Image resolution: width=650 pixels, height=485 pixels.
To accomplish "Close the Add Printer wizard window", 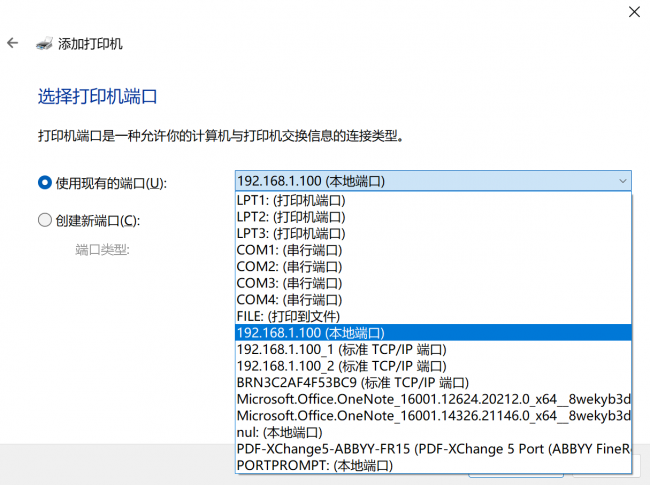I will tap(634, 12).
